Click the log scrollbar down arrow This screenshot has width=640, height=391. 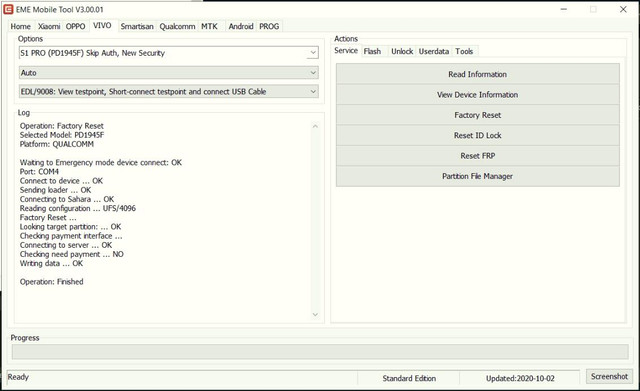click(315, 314)
